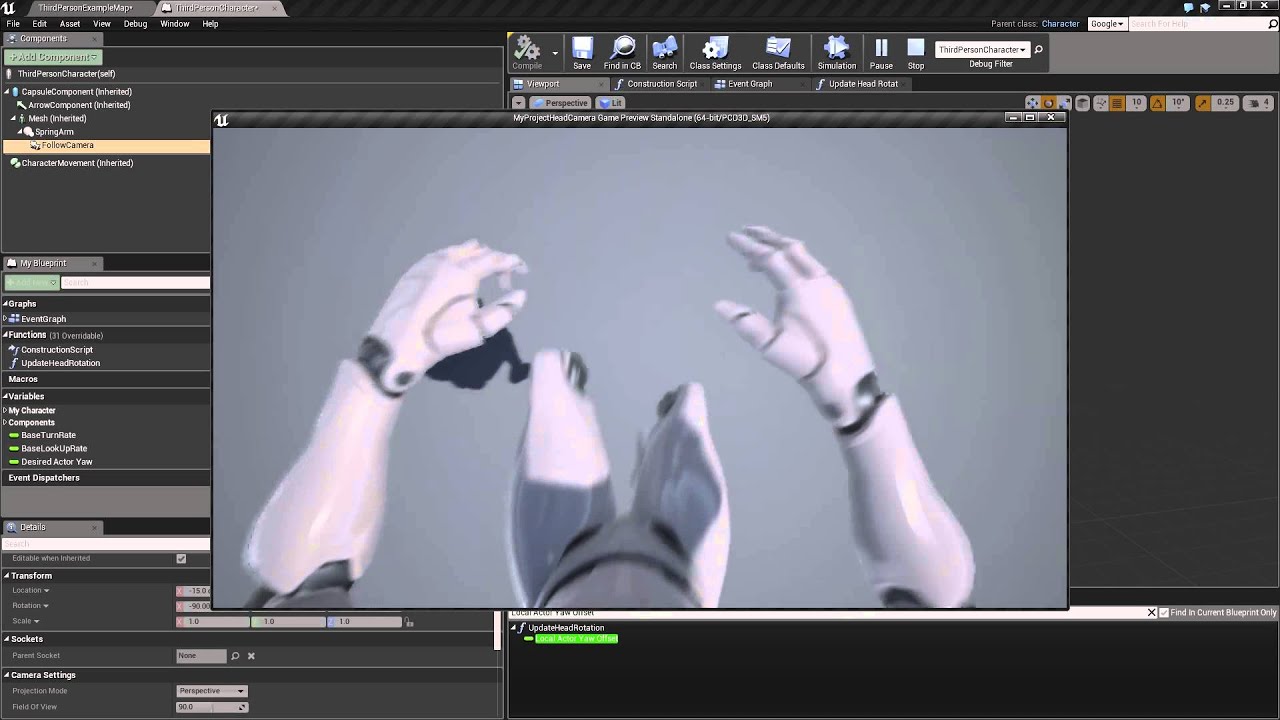Select the Desired Actor Yaw variable
Image resolution: width=1280 pixels, height=720 pixels.
coord(57,462)
